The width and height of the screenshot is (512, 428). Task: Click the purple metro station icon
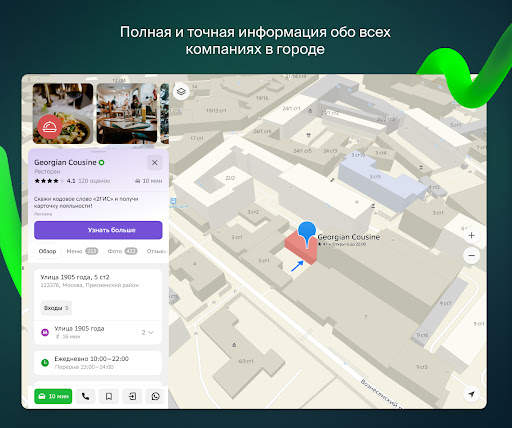(x=45, y=332)
